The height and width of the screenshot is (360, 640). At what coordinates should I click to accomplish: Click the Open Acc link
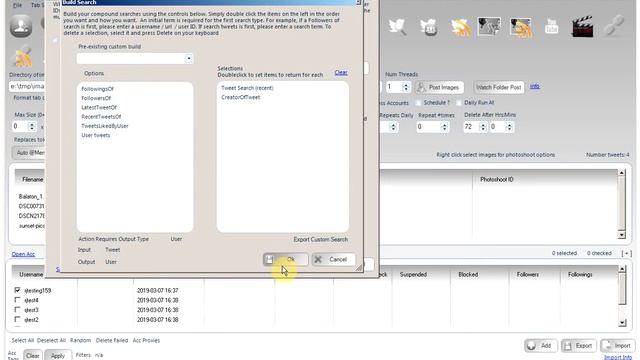23,254
